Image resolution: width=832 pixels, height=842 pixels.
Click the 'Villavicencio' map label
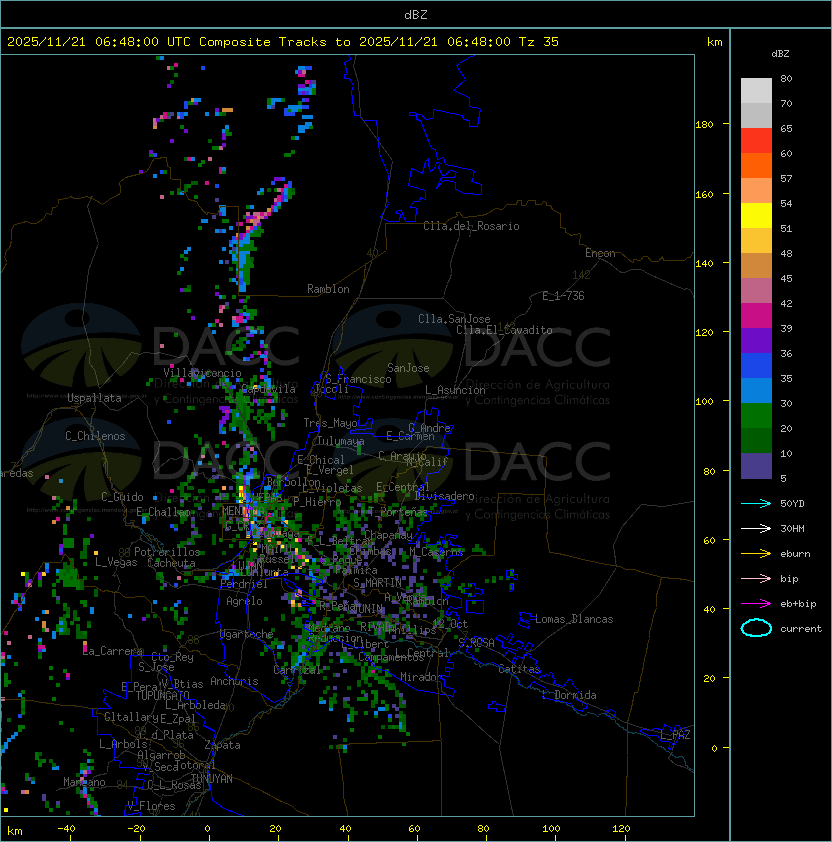point(202,373)
